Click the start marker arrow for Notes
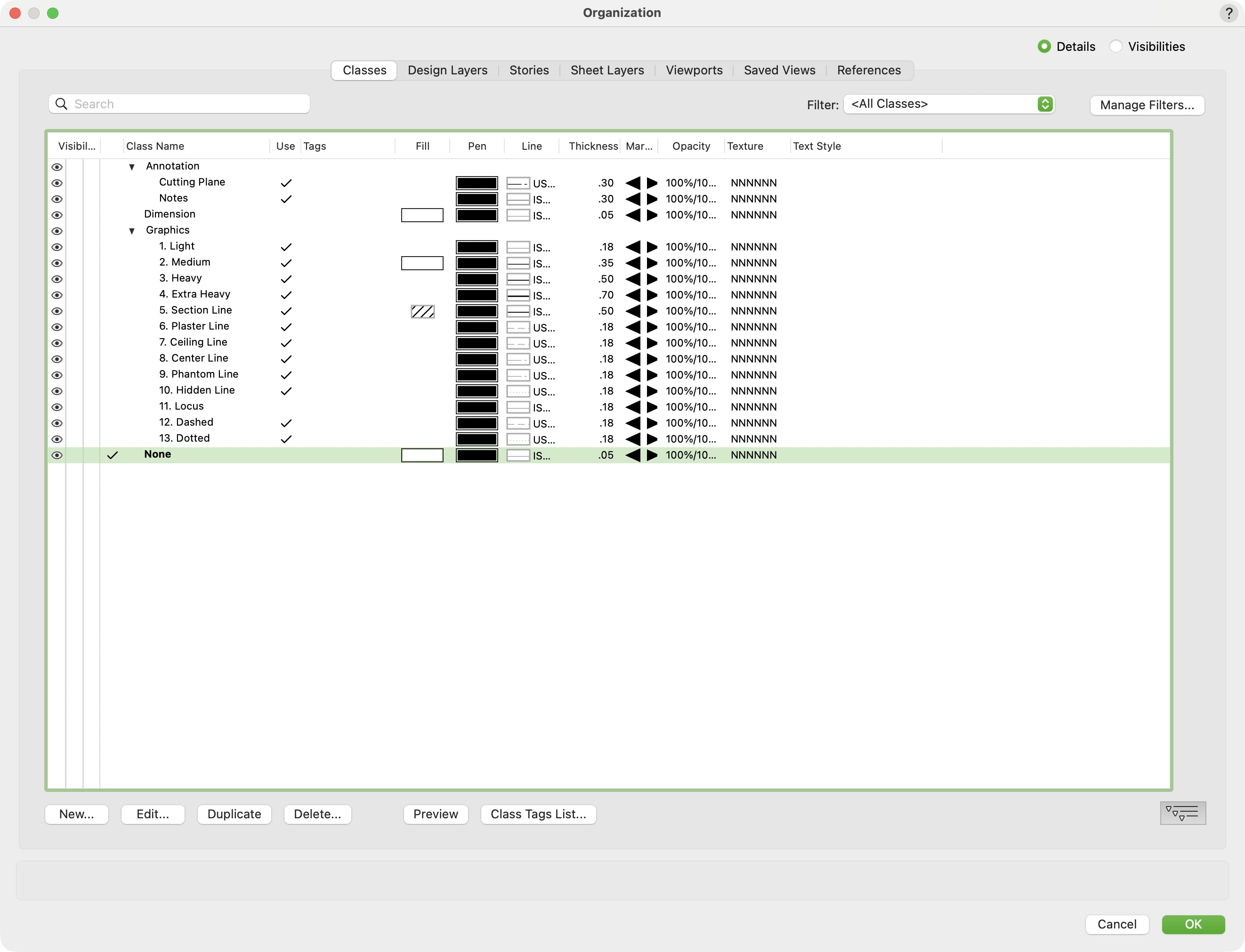This screenshot has height=952, width=1245. [x=633, y=199]
